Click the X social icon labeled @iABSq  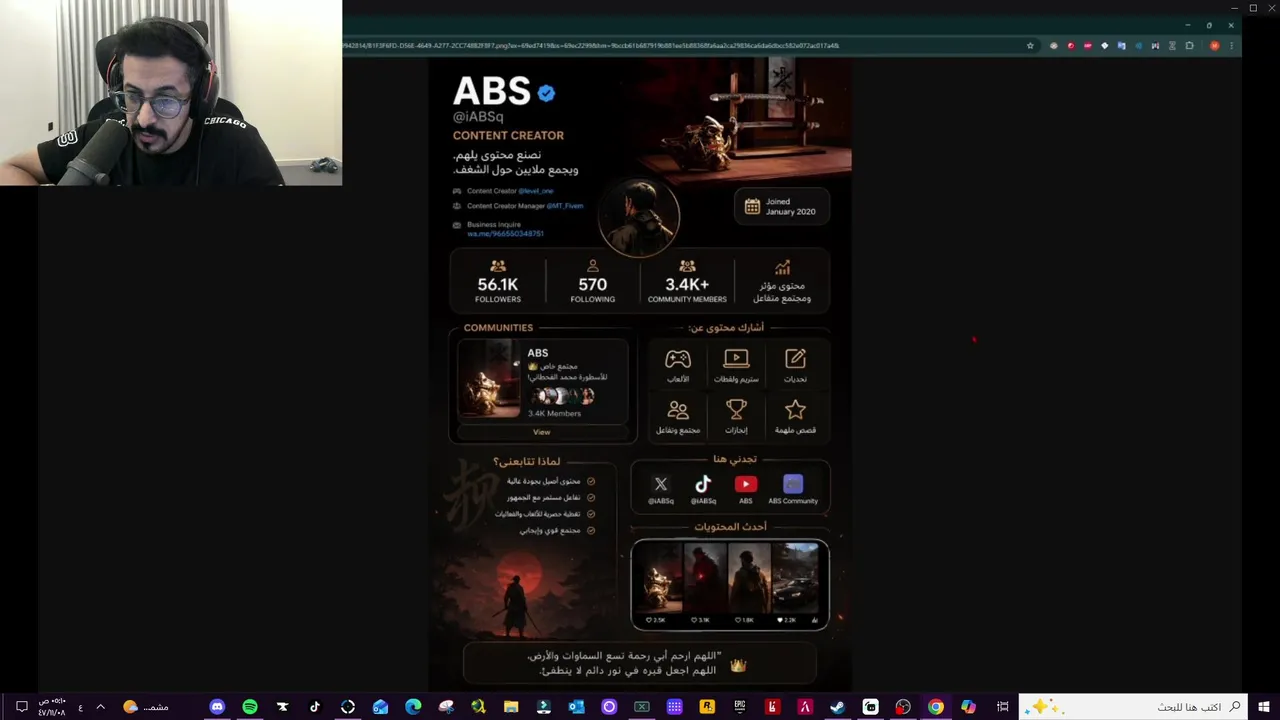(x=660, y=484)
